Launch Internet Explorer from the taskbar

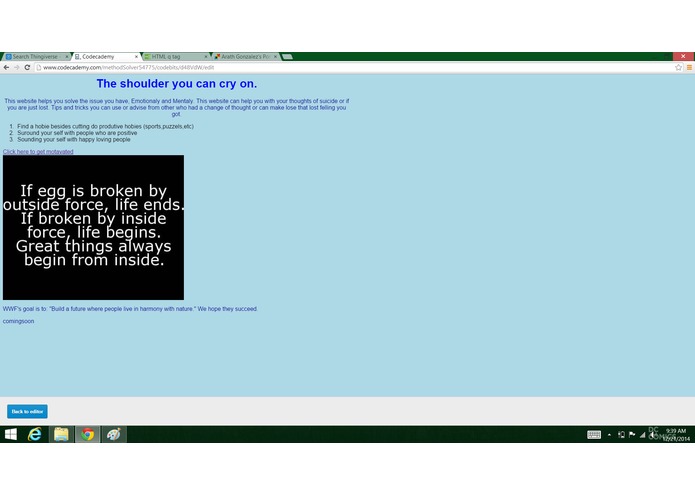(35, 434)
